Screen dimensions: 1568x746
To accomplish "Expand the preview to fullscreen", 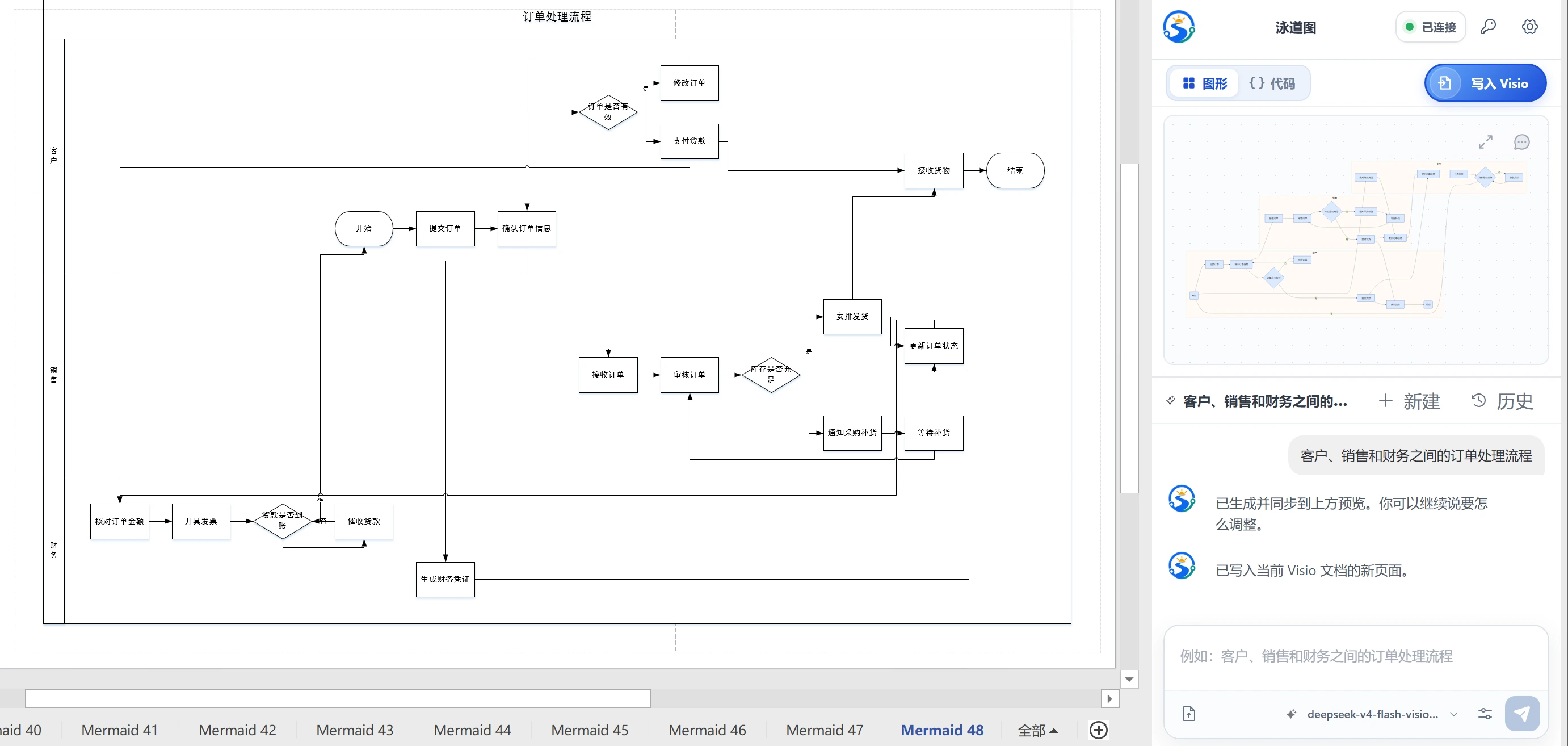I will [1486, 142].
